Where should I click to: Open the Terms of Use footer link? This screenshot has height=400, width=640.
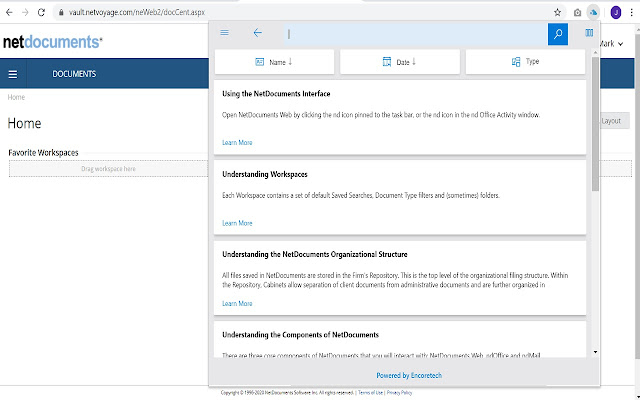point(371,393)
